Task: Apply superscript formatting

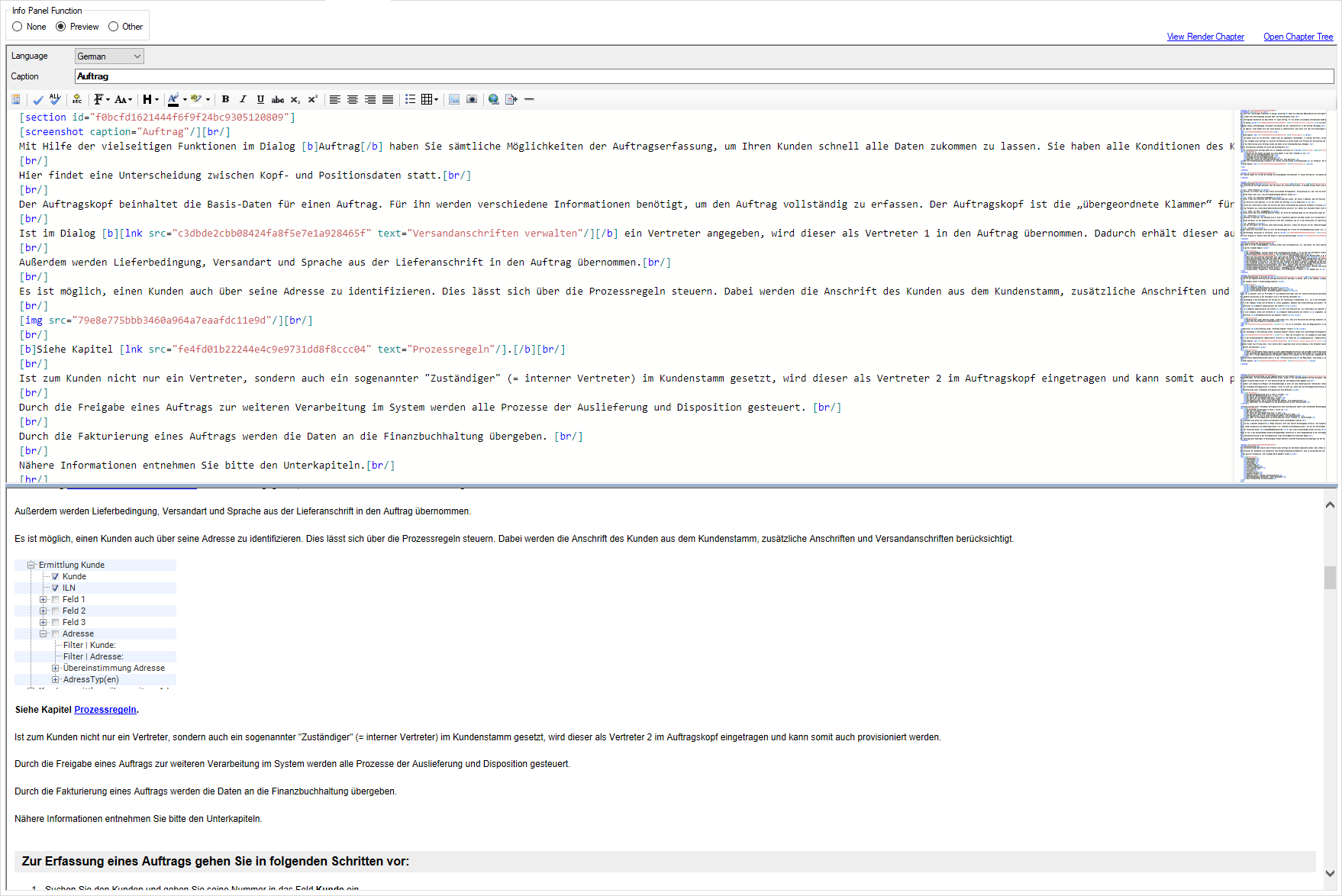Action: (x=313, y=99)
